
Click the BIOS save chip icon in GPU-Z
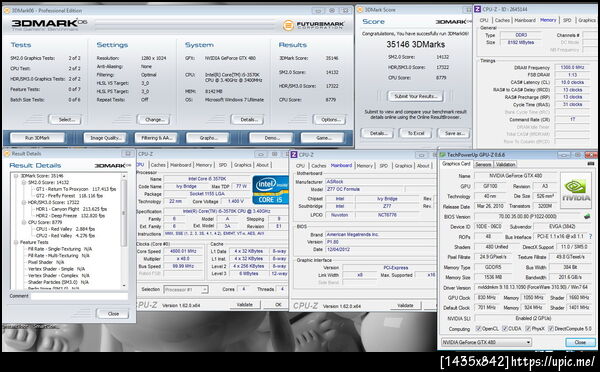click(587, 217)
